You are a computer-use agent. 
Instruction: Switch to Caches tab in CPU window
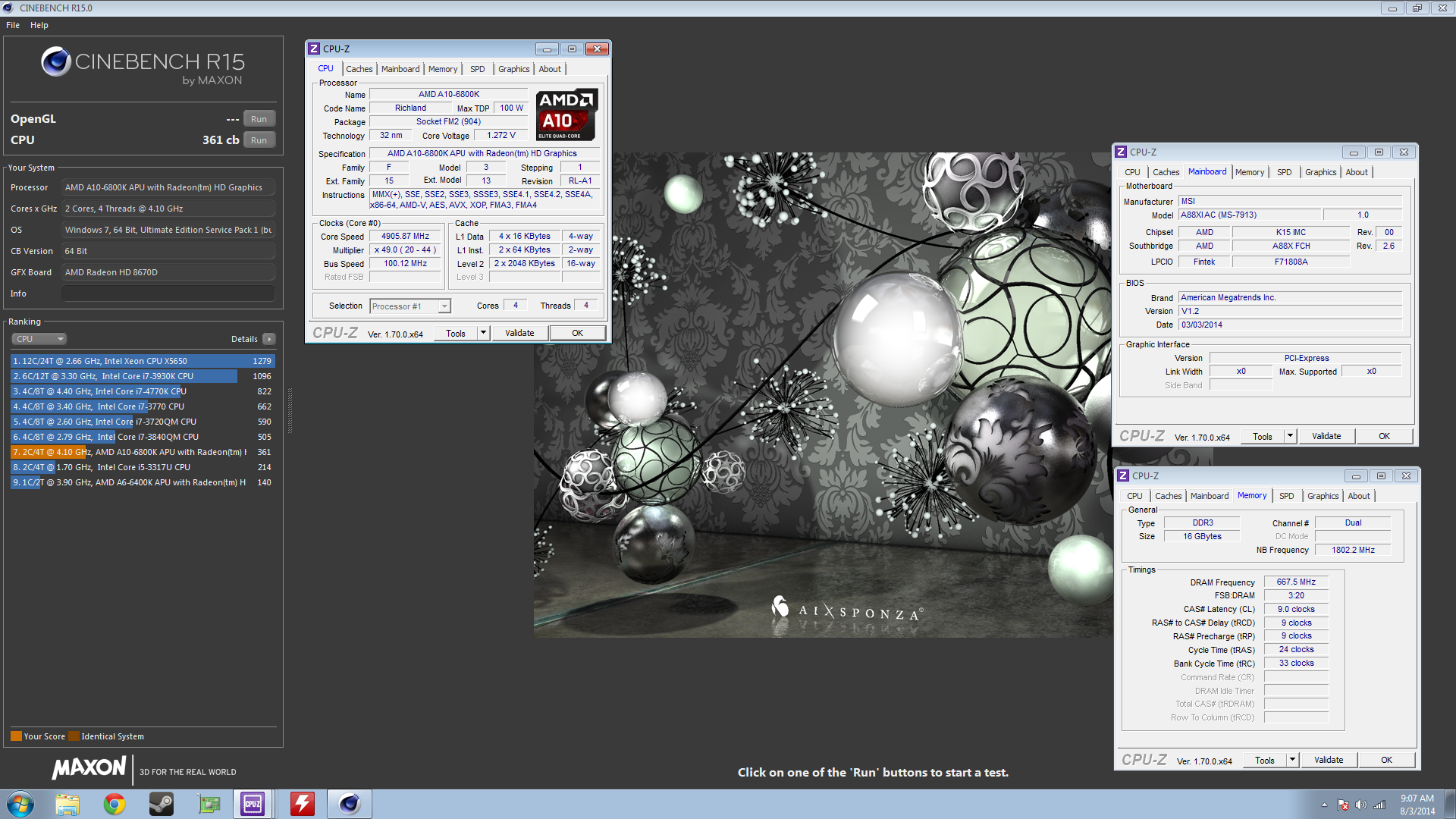[359, 69]
